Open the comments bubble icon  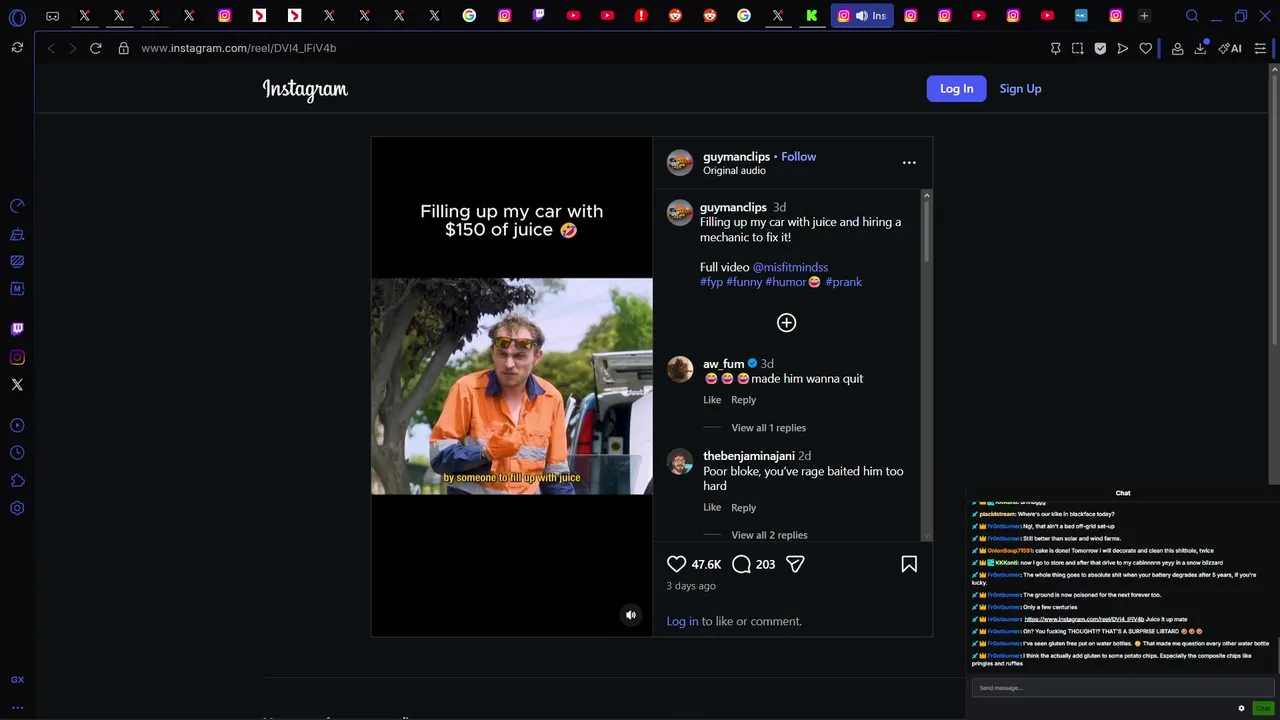point(741,564)
